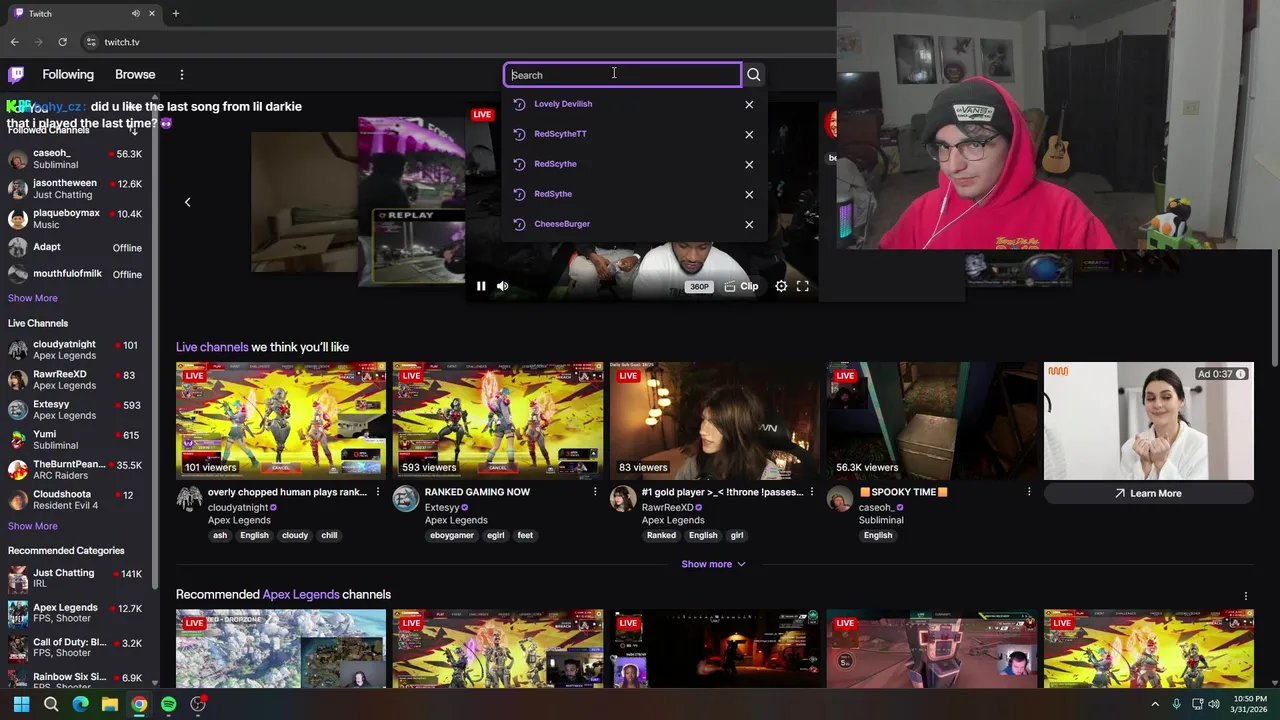
Task: Reload the twitch.tv page
Action: point(62,42)
